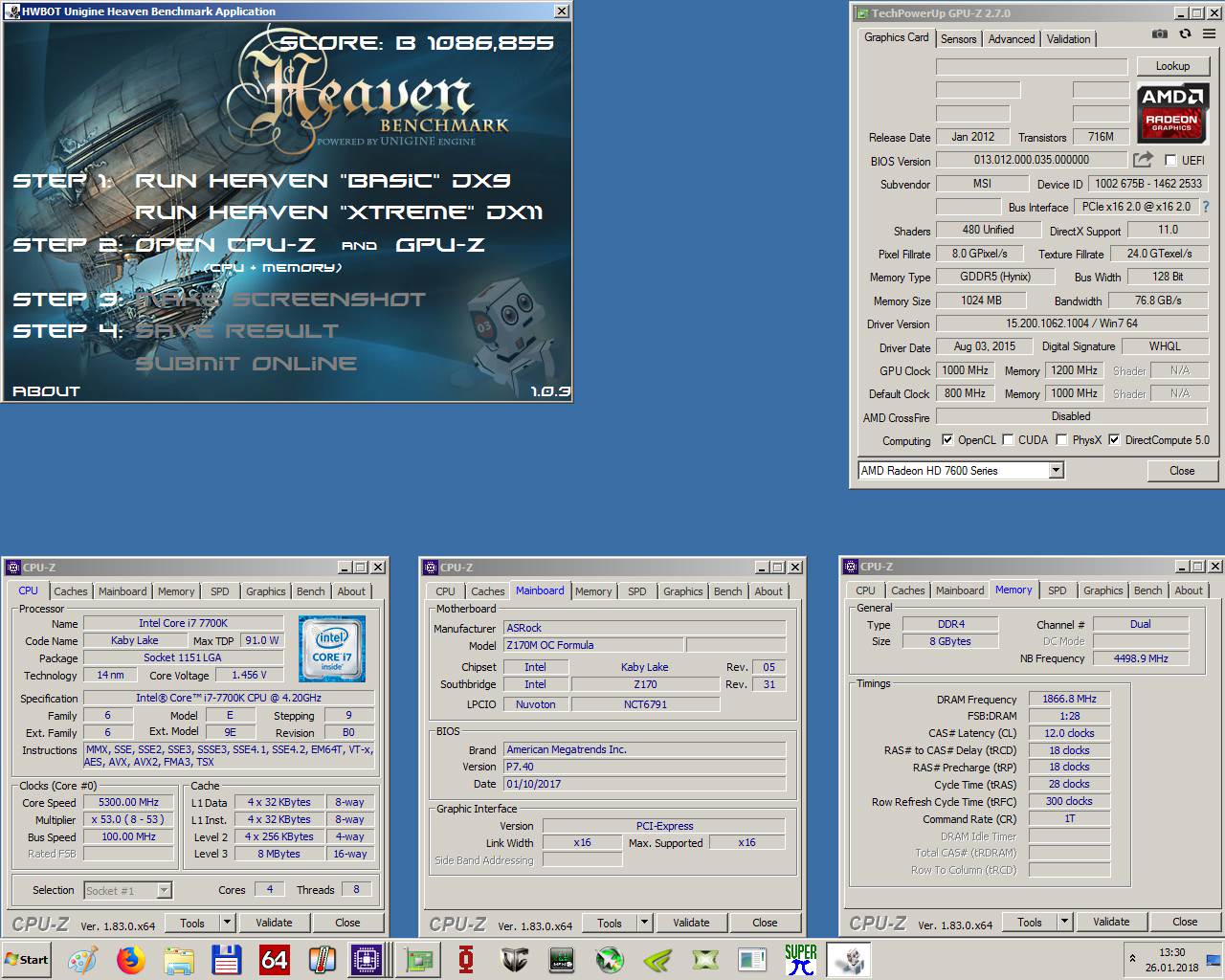Toggle the OpenCL checkbox

[947, 440]
